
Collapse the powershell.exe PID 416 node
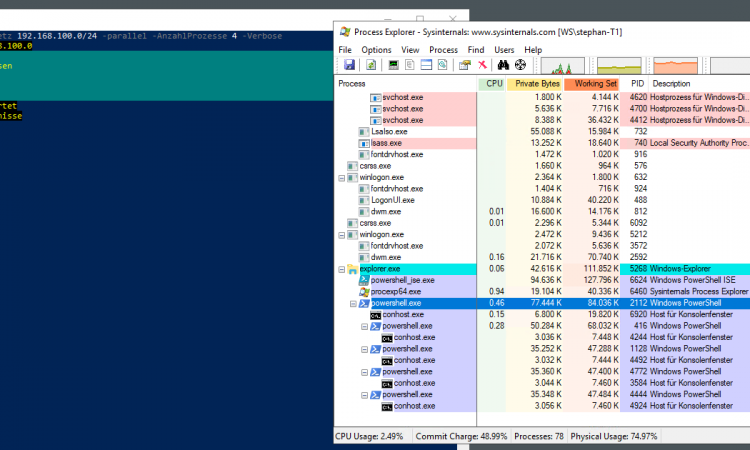[x=364, y=327]
